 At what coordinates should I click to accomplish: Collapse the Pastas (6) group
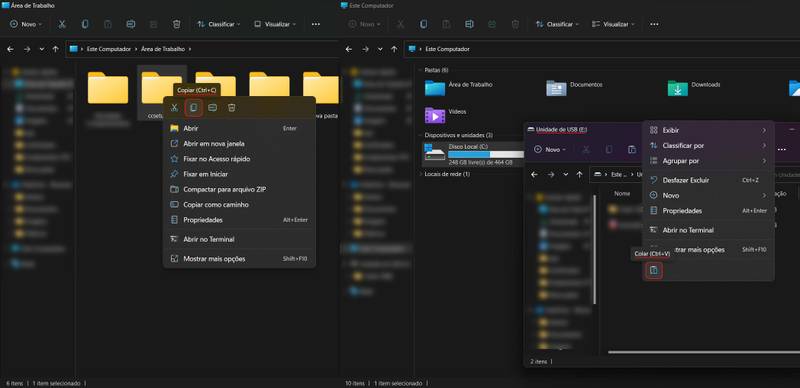[x=419, y=70]
